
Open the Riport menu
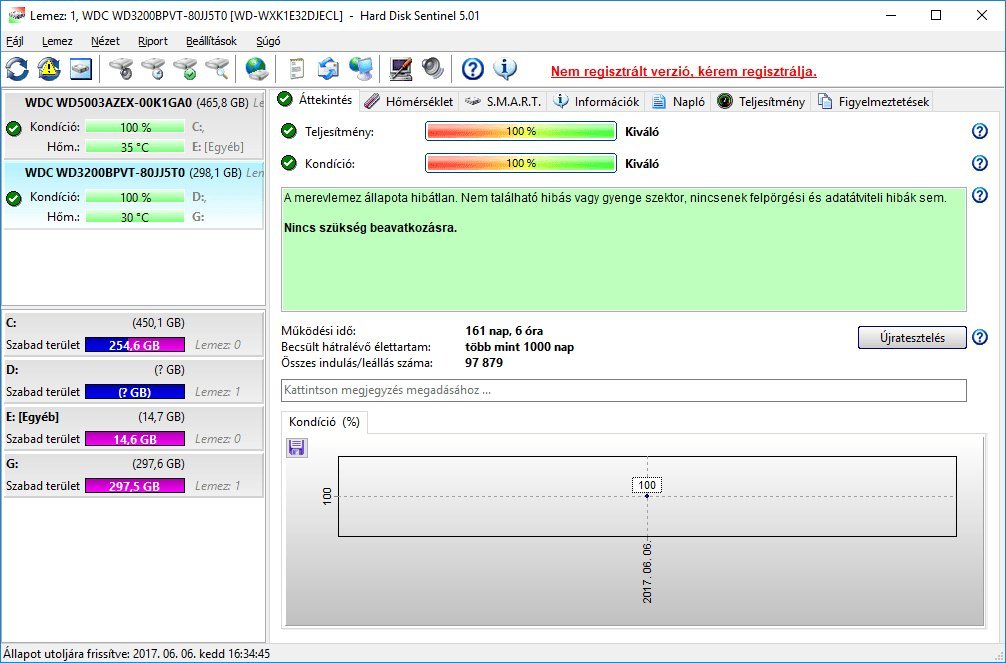[x=153, y=41]
